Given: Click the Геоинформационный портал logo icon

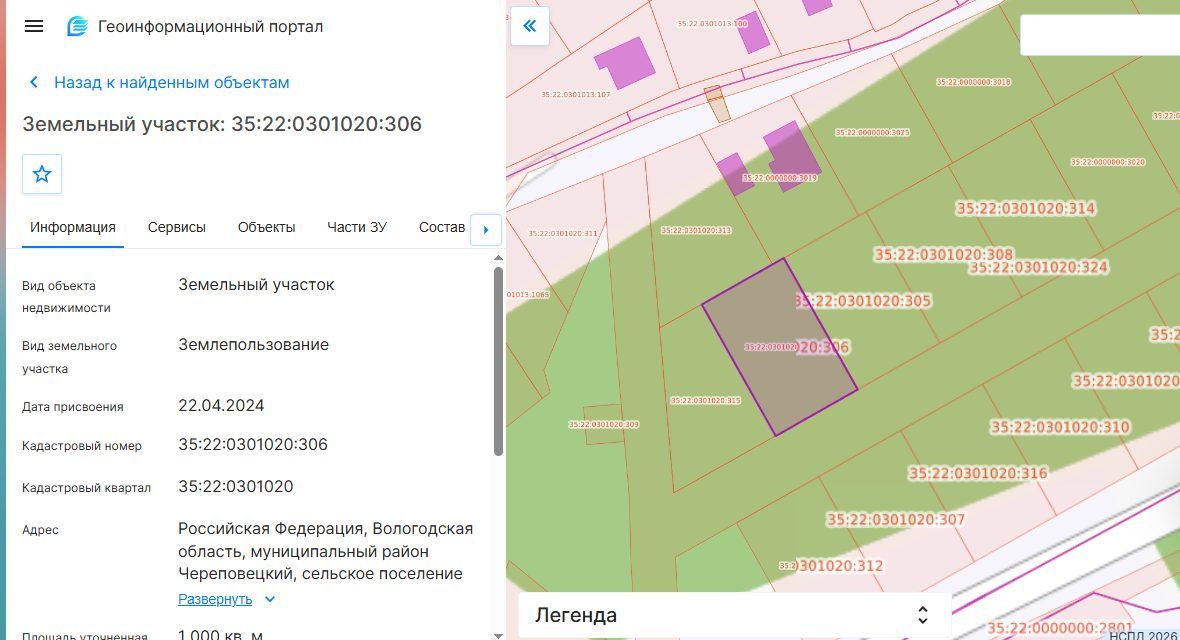Looking at the screenshot, I should click(x=77, y=26).
